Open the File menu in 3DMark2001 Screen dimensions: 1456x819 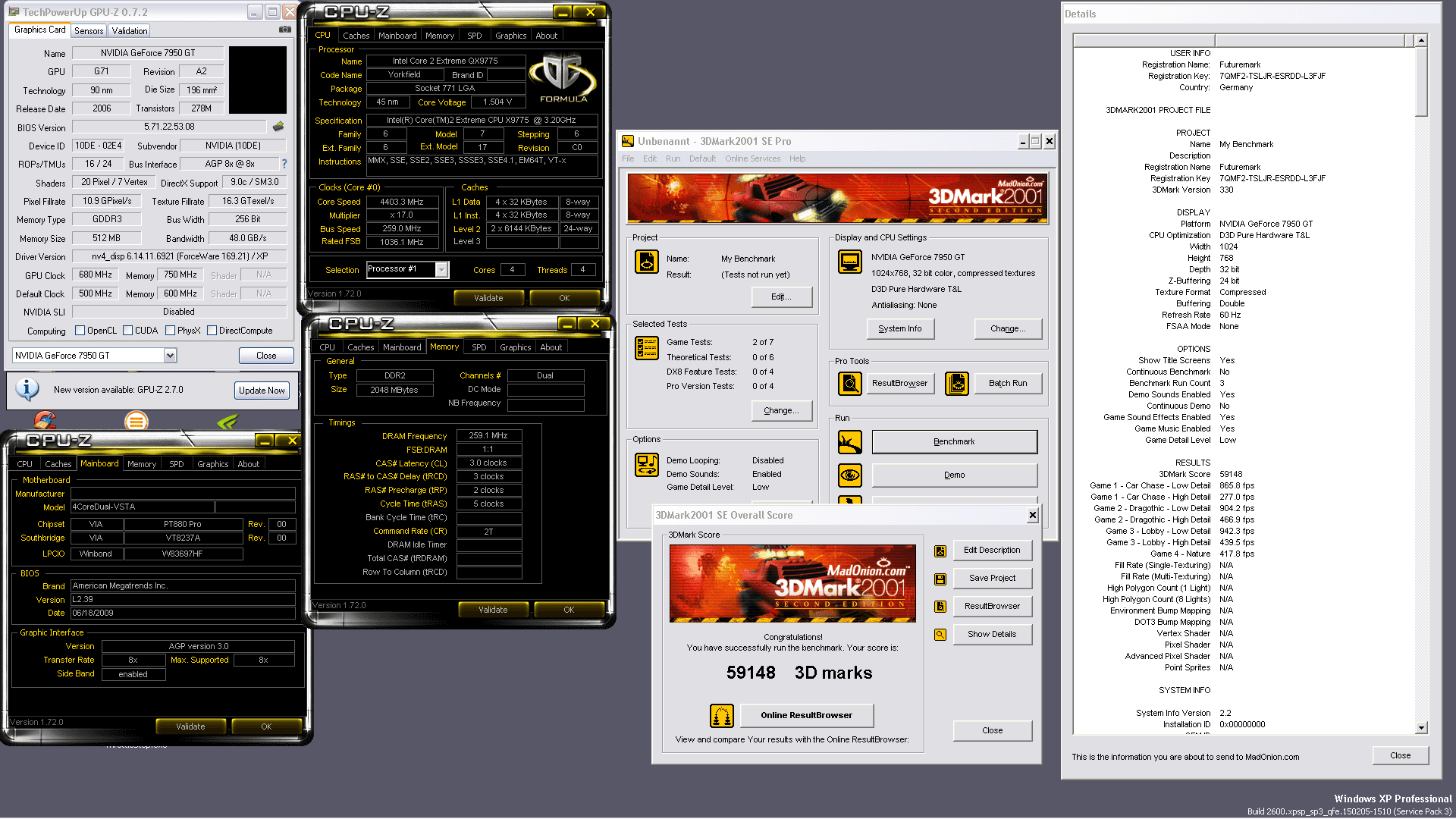628,158
